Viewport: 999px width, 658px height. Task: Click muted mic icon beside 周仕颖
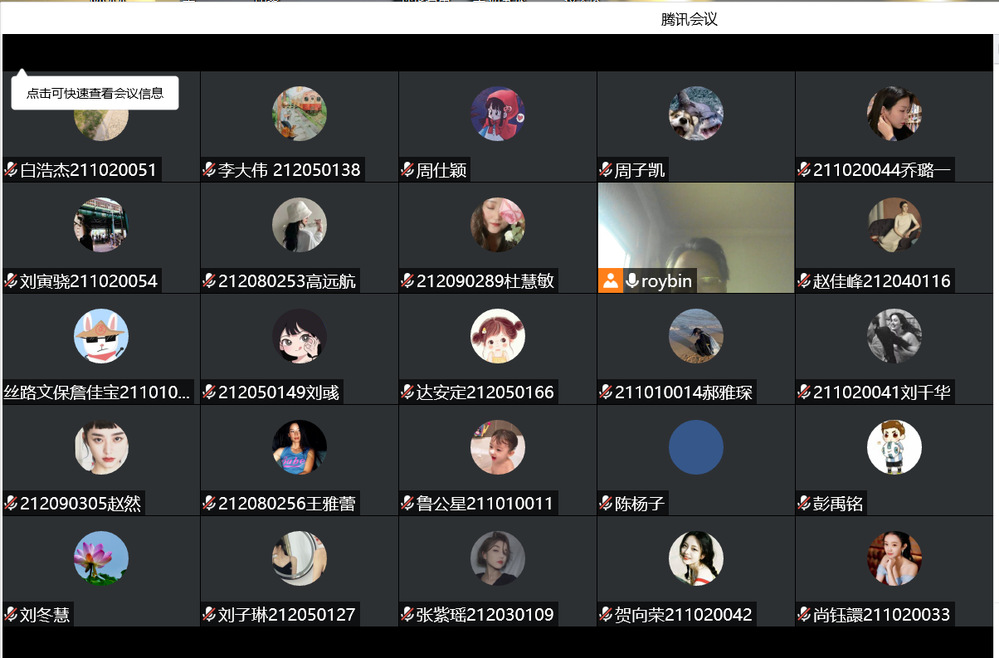[x=407, y=170]
